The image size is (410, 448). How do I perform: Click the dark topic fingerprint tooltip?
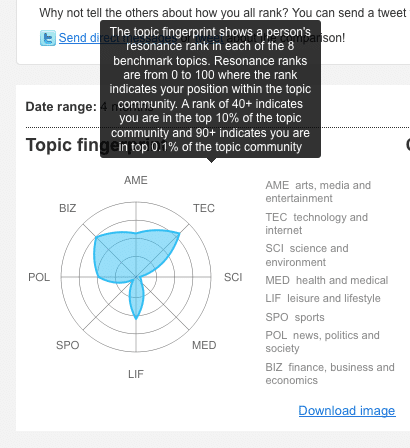210,89
